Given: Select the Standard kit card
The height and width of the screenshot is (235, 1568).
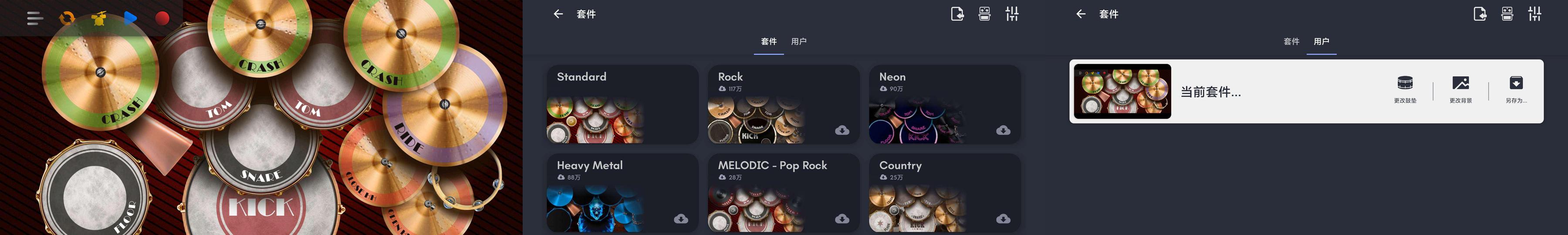Looking at the screenshot, I should coord(623,105).
